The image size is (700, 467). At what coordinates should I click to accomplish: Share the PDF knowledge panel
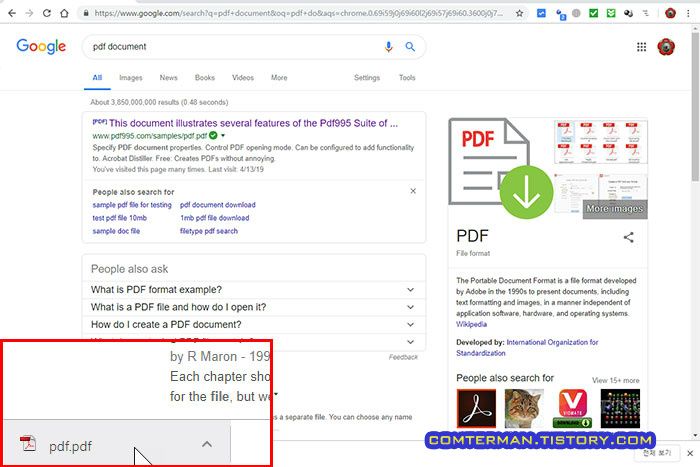[629, 237]
